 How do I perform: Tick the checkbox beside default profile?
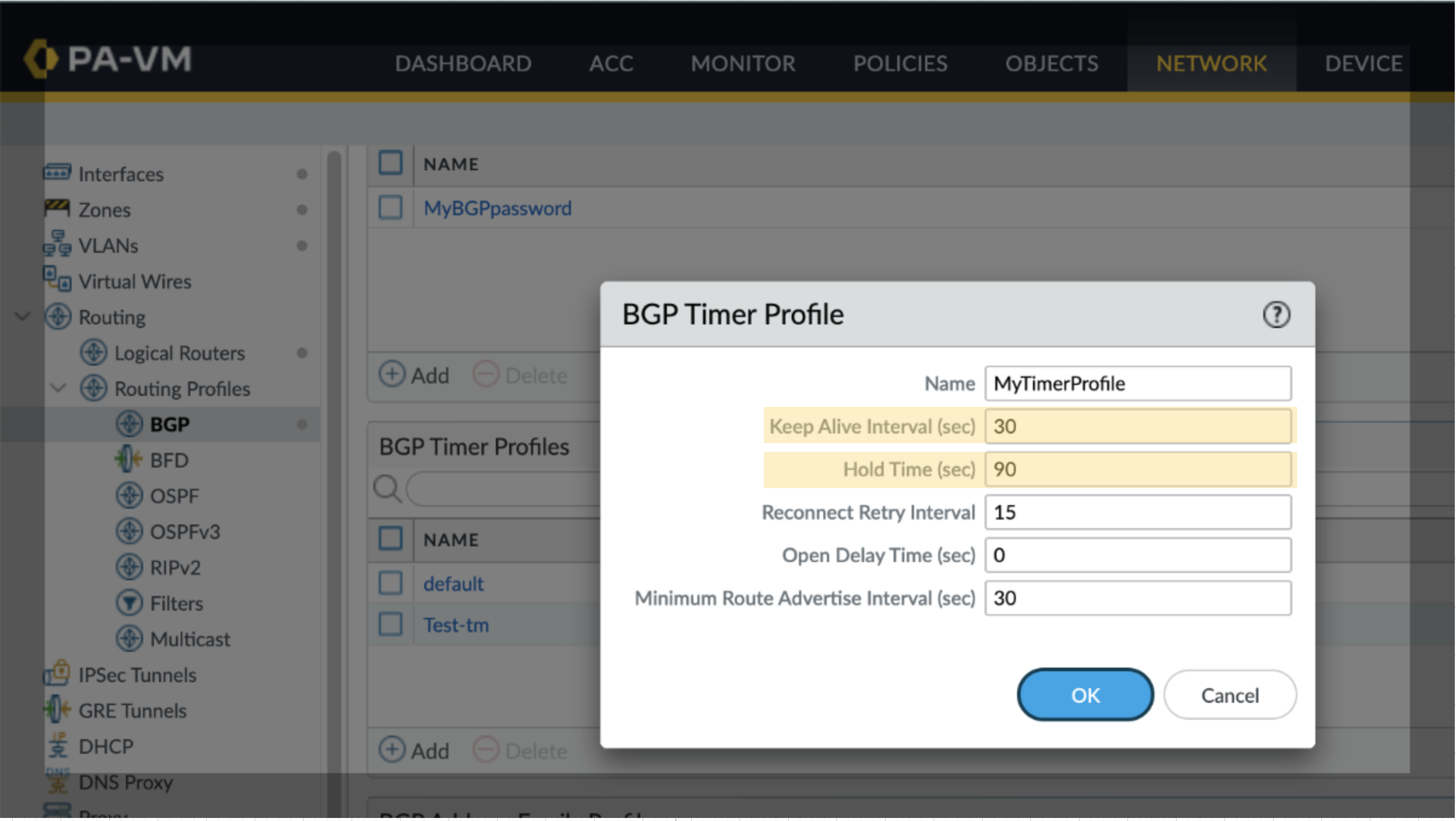(390, 583)
